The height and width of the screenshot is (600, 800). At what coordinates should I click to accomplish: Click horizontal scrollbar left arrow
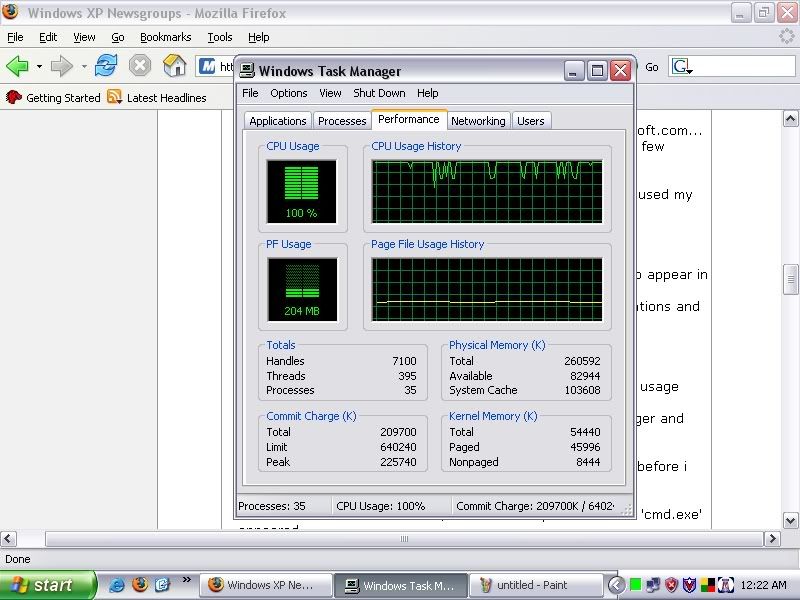(x=9, y=539)
